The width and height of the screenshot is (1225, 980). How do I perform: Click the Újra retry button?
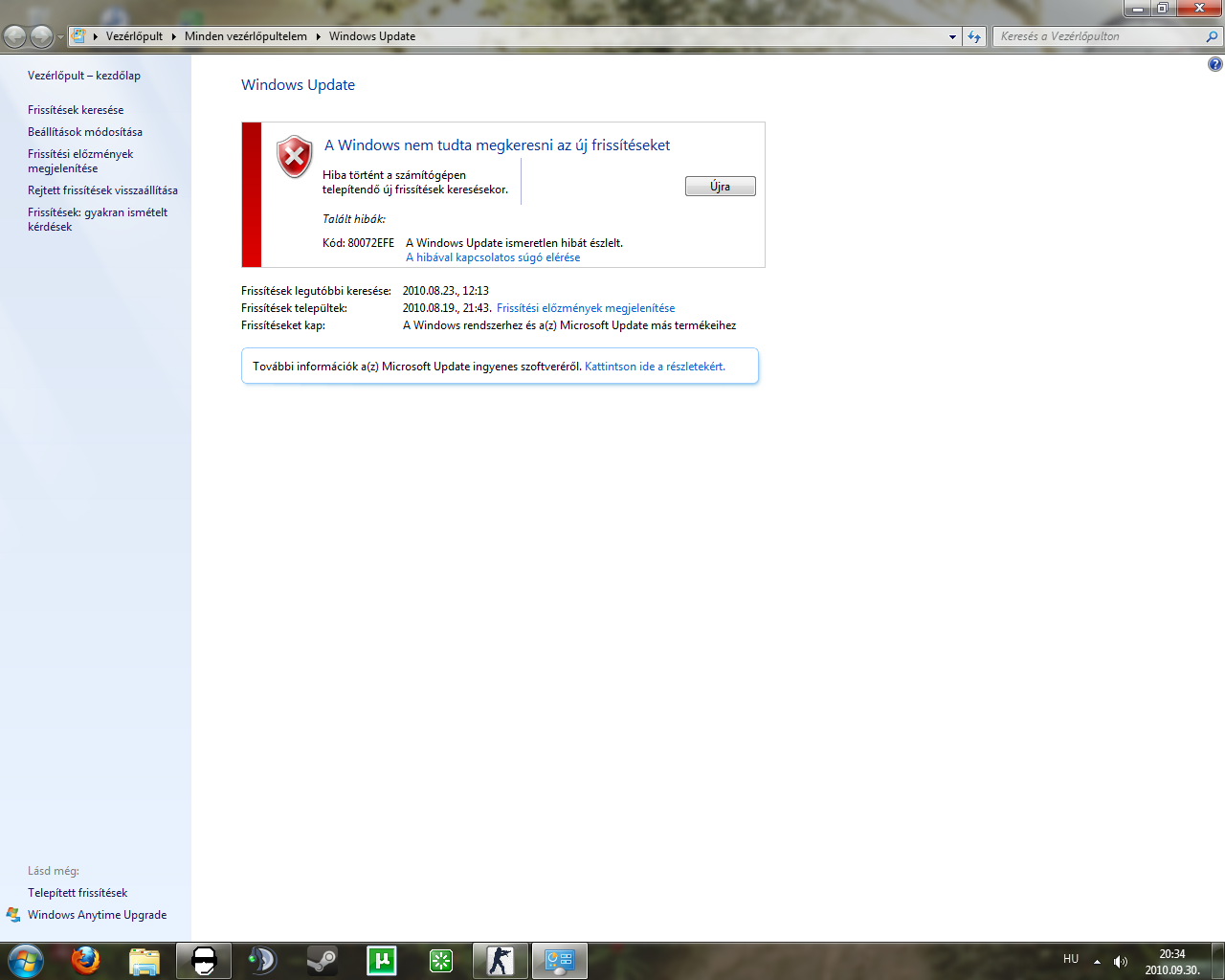[720, 187]
